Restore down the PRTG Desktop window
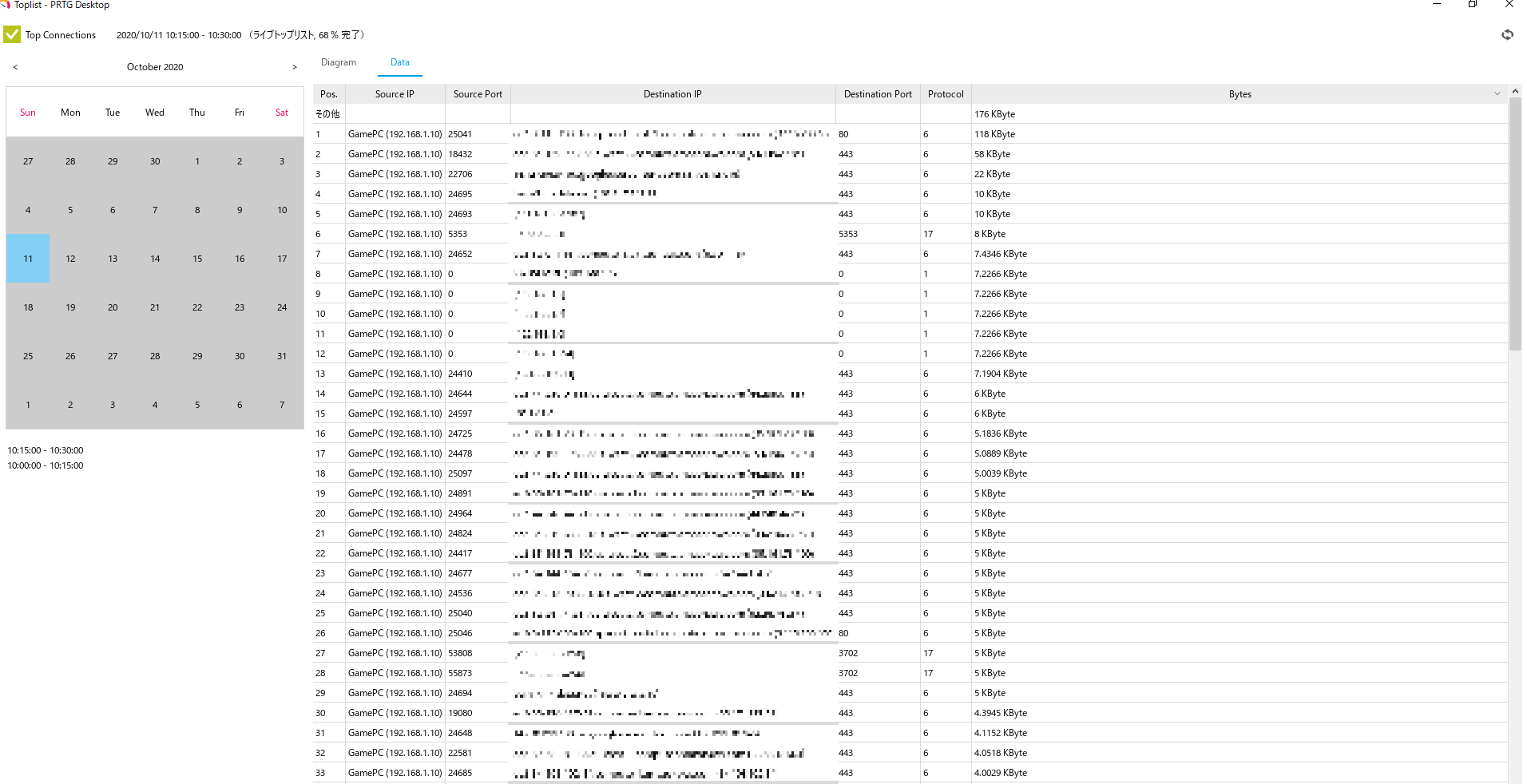Image resolution: width=1527 pixels, height=784 pixels. (x=1473, y=4)
